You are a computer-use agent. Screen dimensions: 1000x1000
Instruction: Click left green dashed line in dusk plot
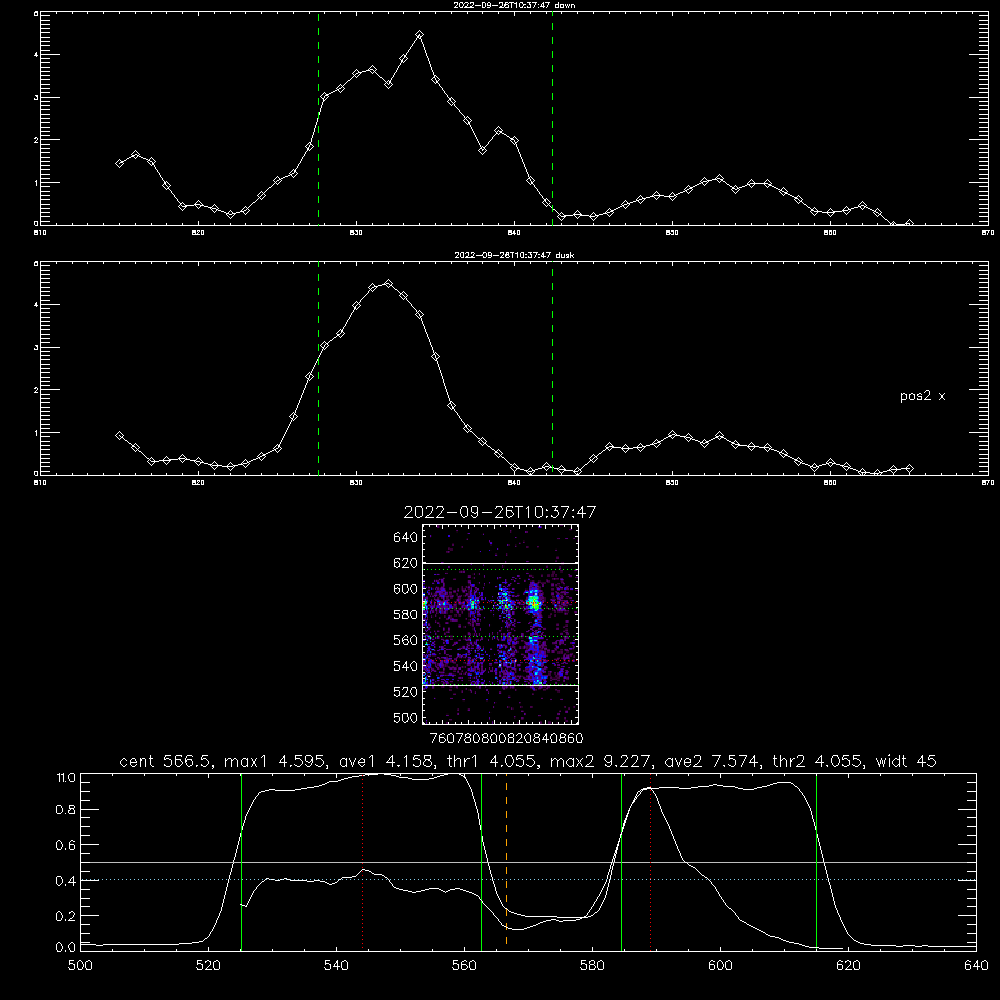pos(318,368)
